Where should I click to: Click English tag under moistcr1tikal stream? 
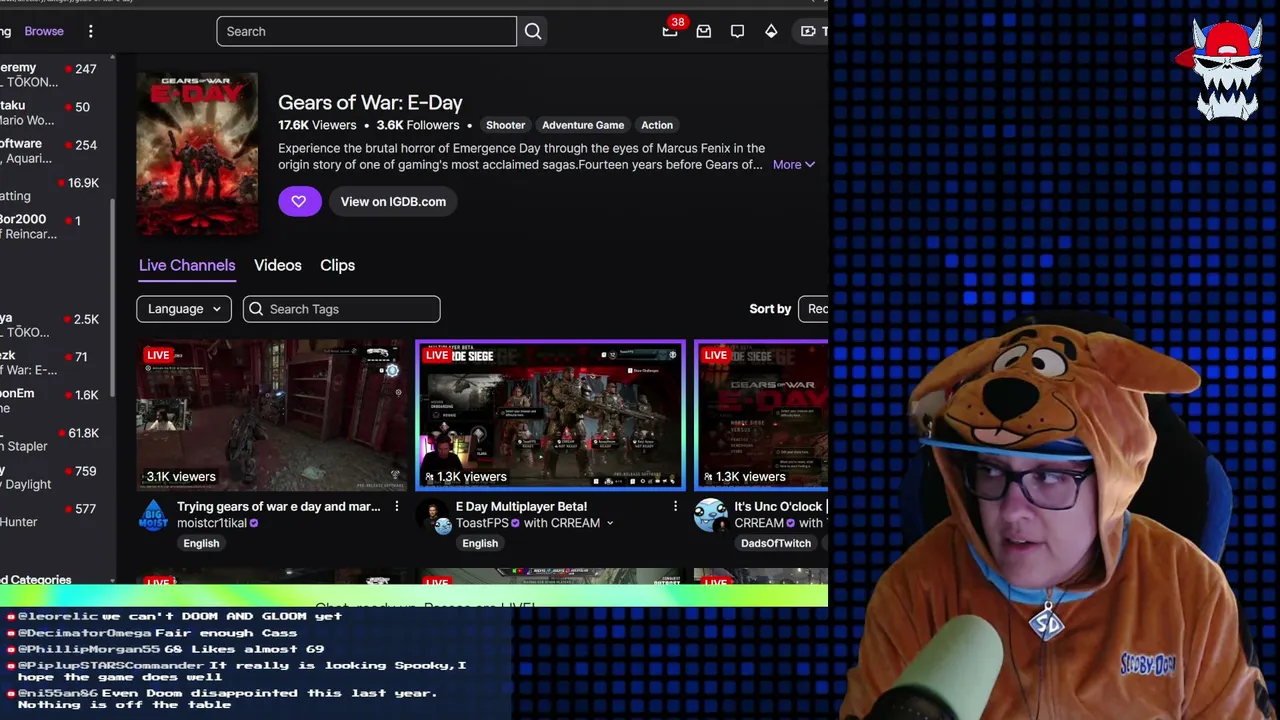pyautogui.click(x=201, y=543)
